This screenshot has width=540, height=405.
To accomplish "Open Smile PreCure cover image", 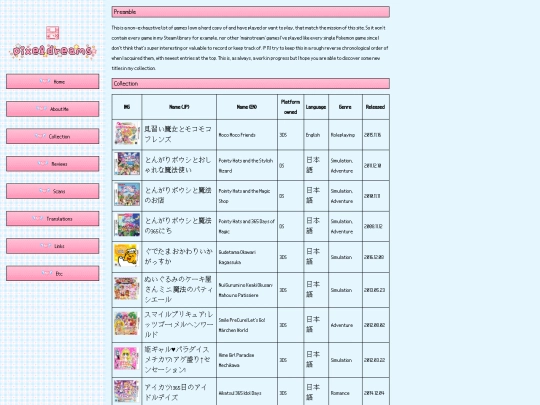I will tap(127, 323).
